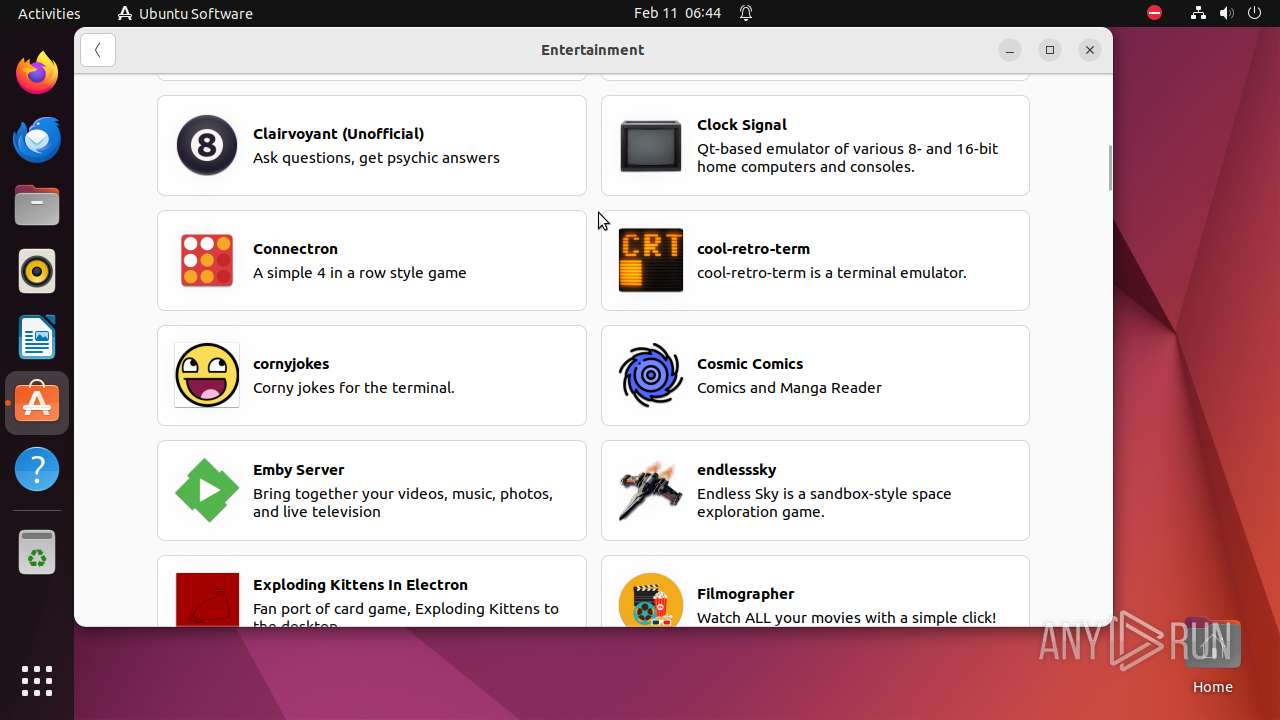Screen dimensions: 1280x720
Task: Open the Files manager from the dock
Action: [x=37, y=205]
